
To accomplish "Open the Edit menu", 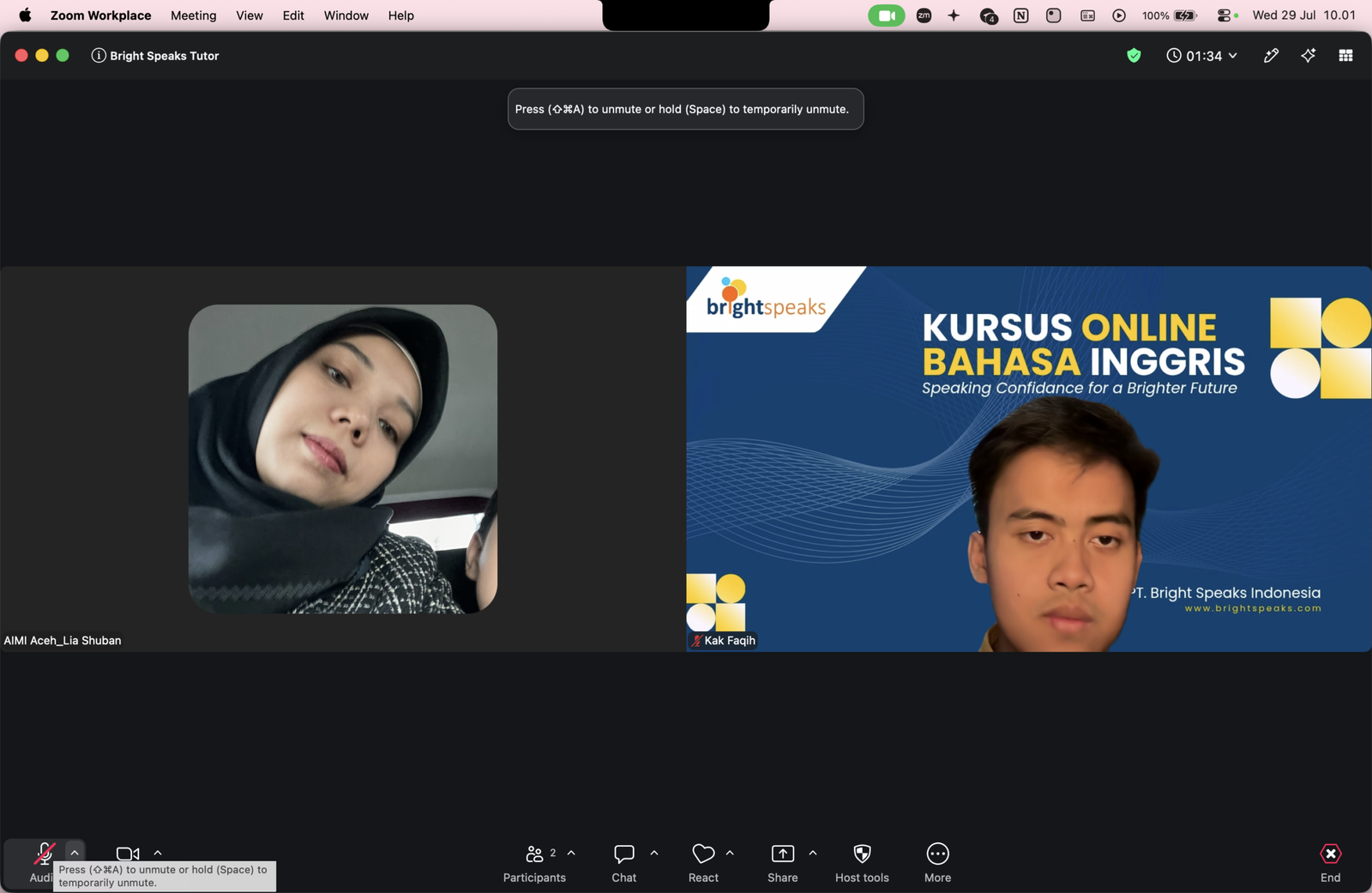I will pos(293,15).
